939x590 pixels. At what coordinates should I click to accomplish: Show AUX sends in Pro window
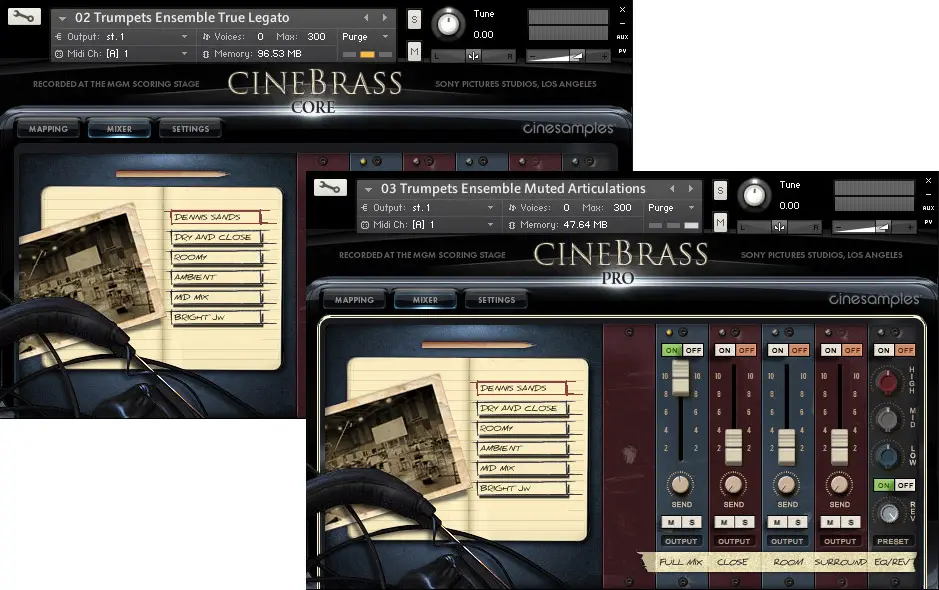pos(928,208)
